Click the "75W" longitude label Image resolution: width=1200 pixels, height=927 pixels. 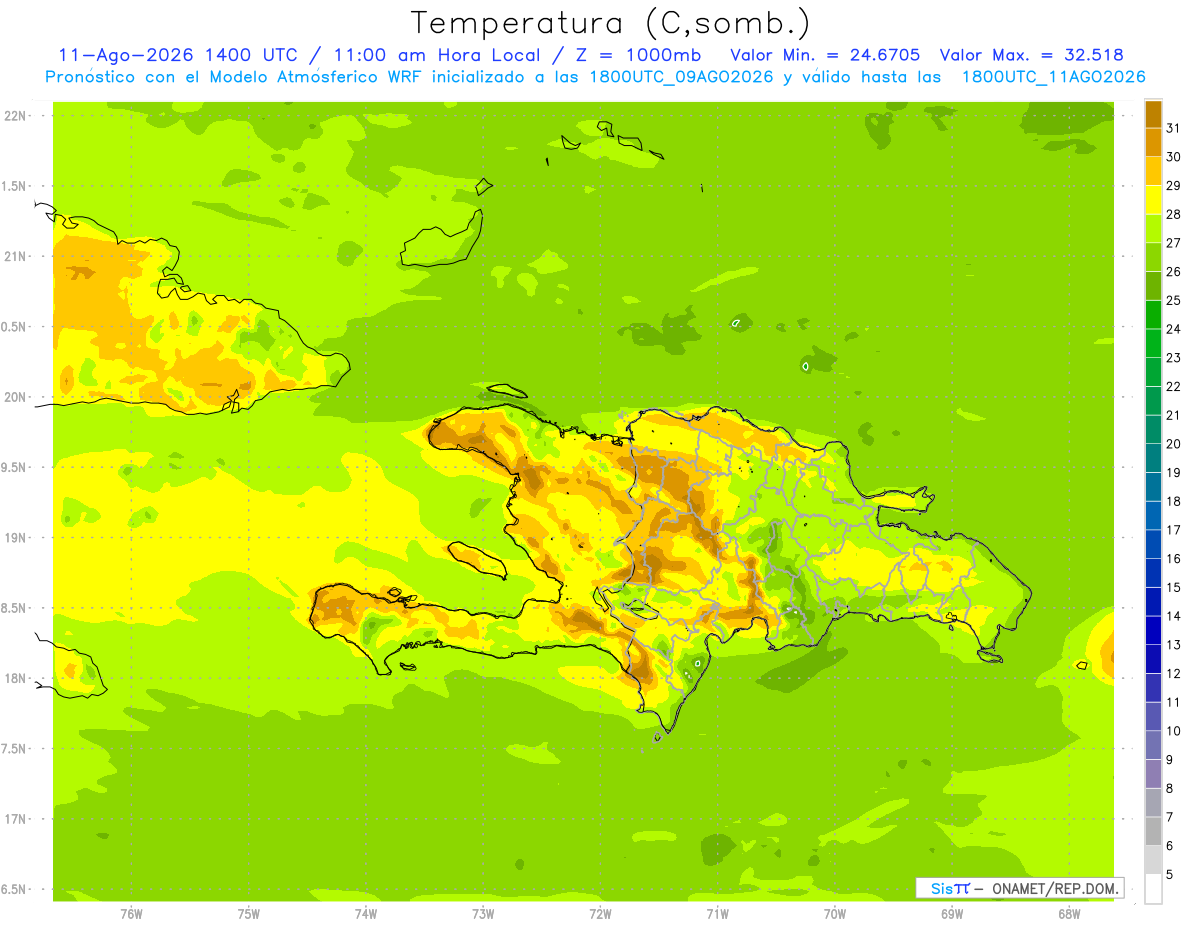[x=249, y=914]
